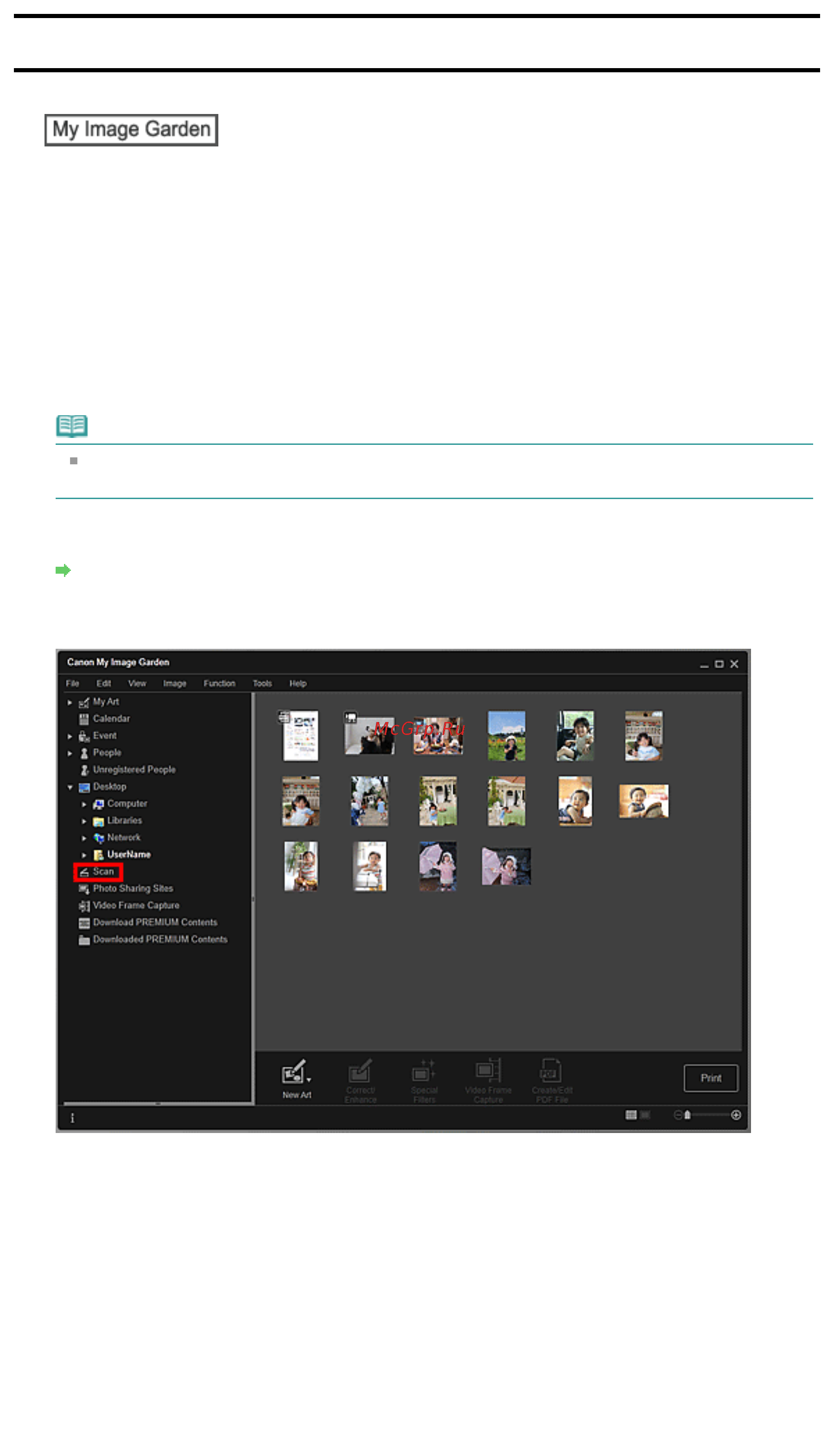Expand the Event tree node
This screenshot has height=1456, width=834.
pos(70,736)
